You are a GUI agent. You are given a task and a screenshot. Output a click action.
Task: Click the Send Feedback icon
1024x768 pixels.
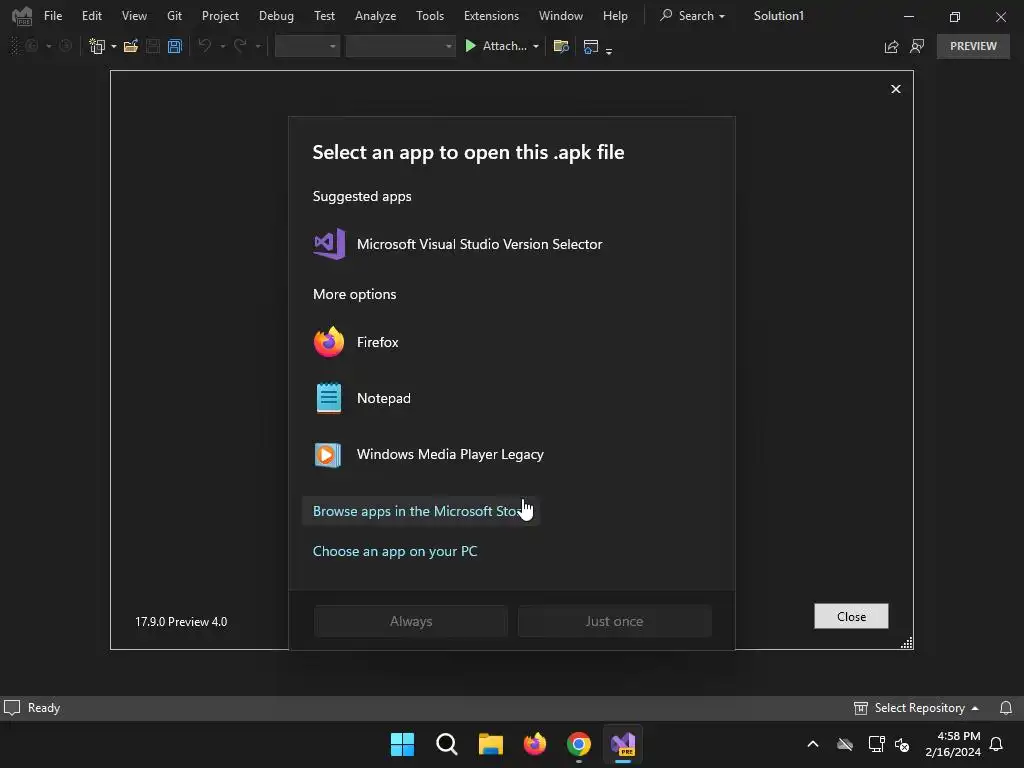coord(918,46)
